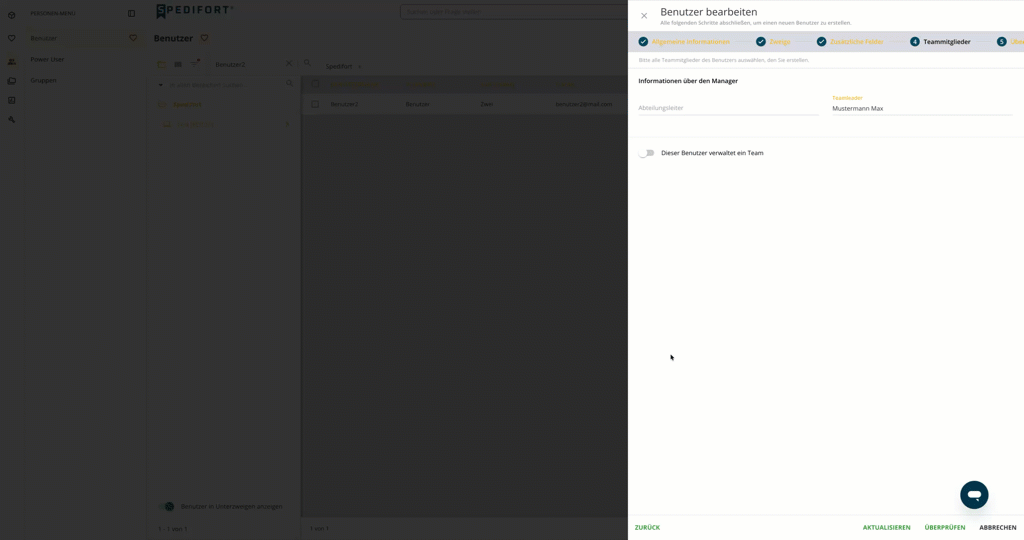Screen dimensions: 1024x540
Task: Click the magnifier in branch search
Action: 289,84
